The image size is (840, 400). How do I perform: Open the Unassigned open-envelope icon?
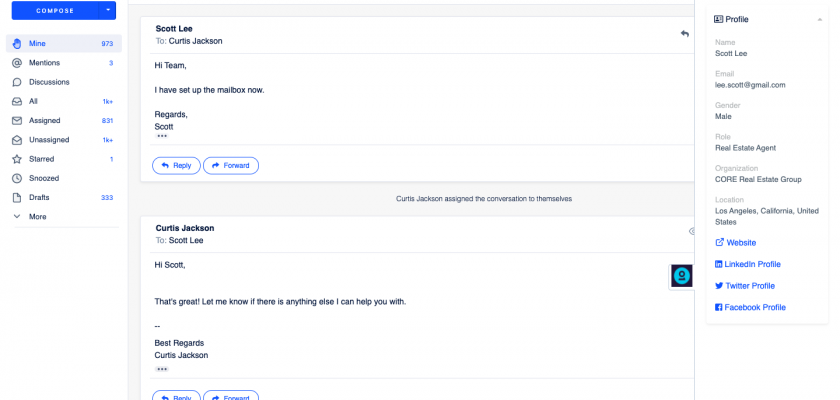17,140
